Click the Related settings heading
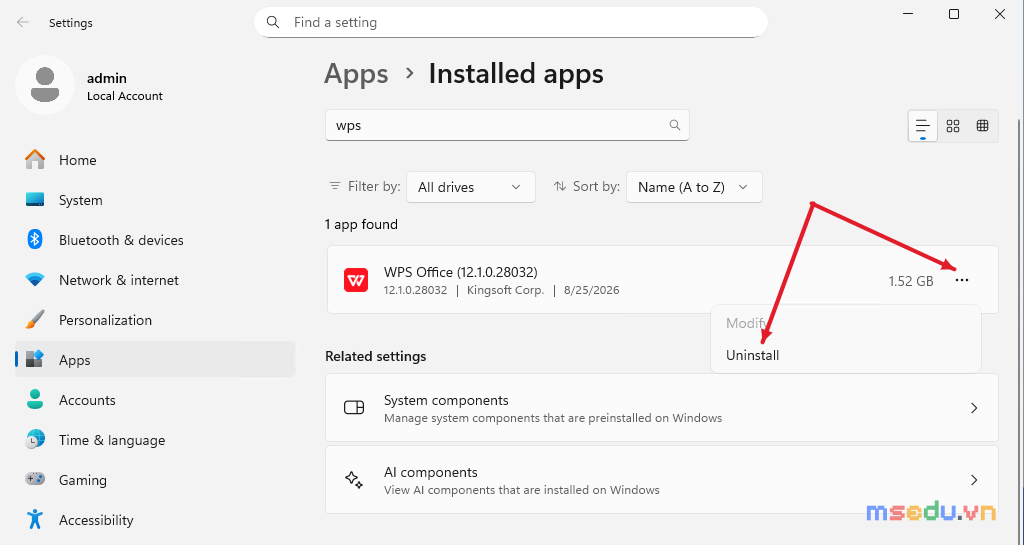The width and height of the screenshot is (1024, 545). (x=376, y=356)
